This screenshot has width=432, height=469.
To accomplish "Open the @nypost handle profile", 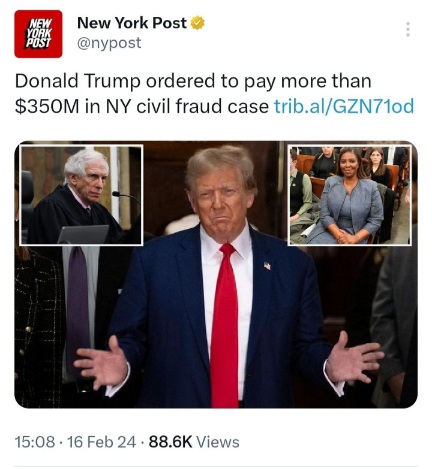I will [x=109, y=43].
